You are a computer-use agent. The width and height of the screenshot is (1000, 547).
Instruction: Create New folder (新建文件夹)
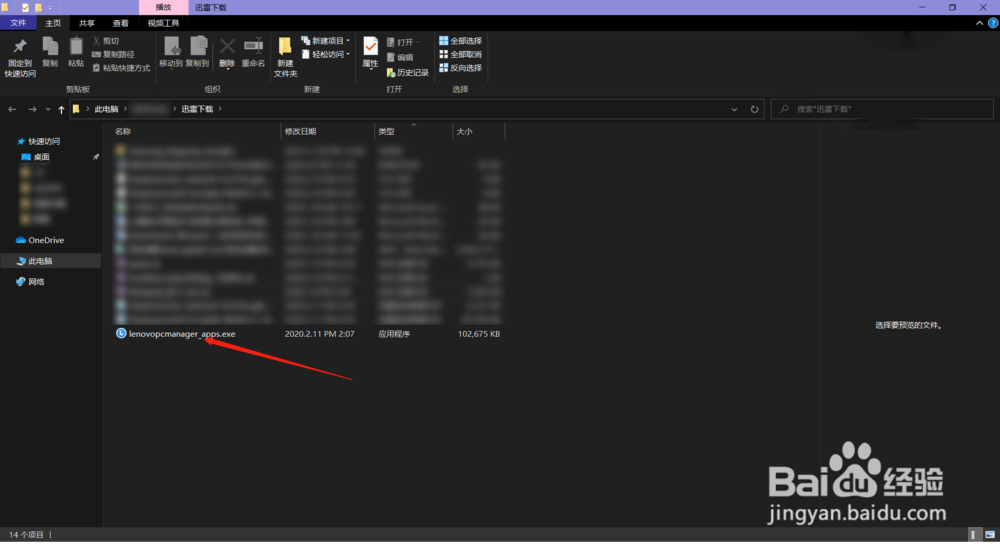click(285, 57)
